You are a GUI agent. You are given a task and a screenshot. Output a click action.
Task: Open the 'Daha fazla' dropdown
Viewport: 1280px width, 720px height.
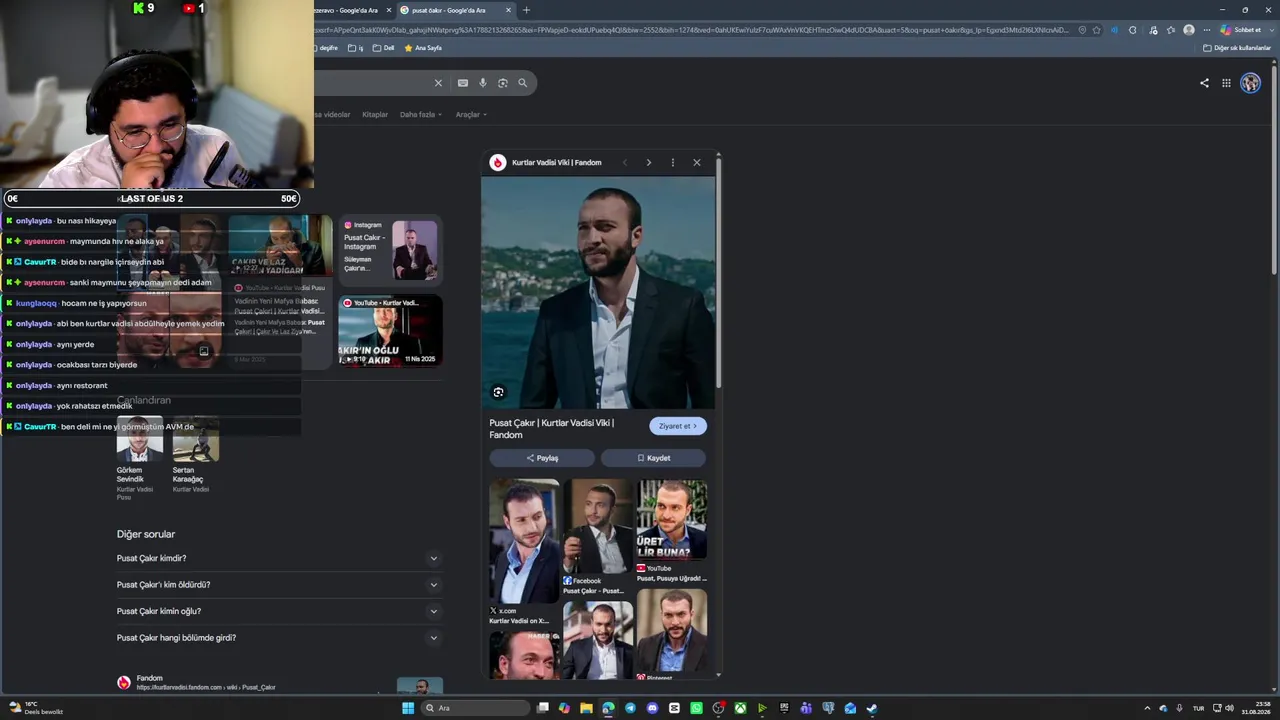(x=421, y=115)
